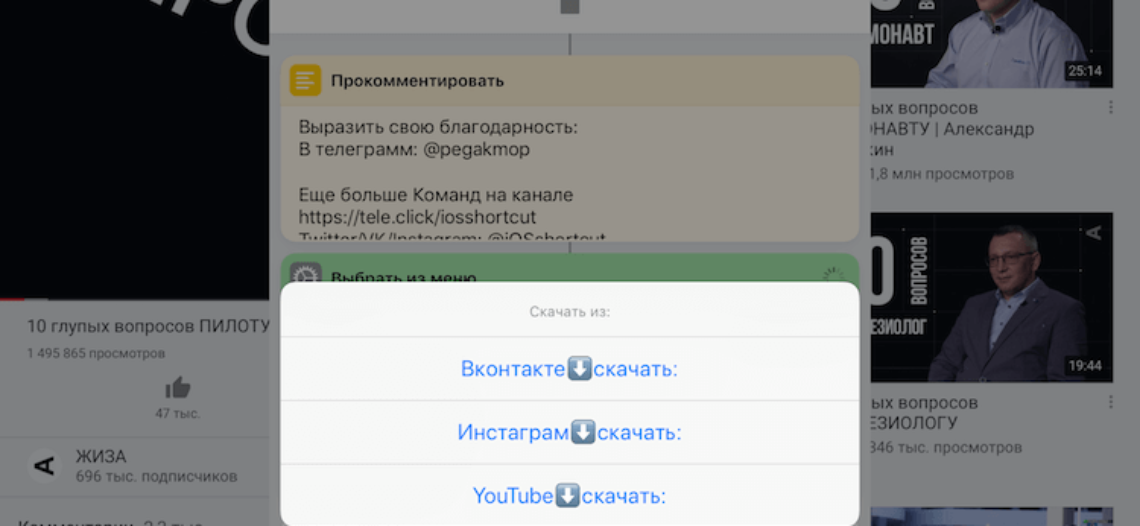Tap the 47 тыс. likes count
The image size is (1140, 526).
[x=177, y=414]
